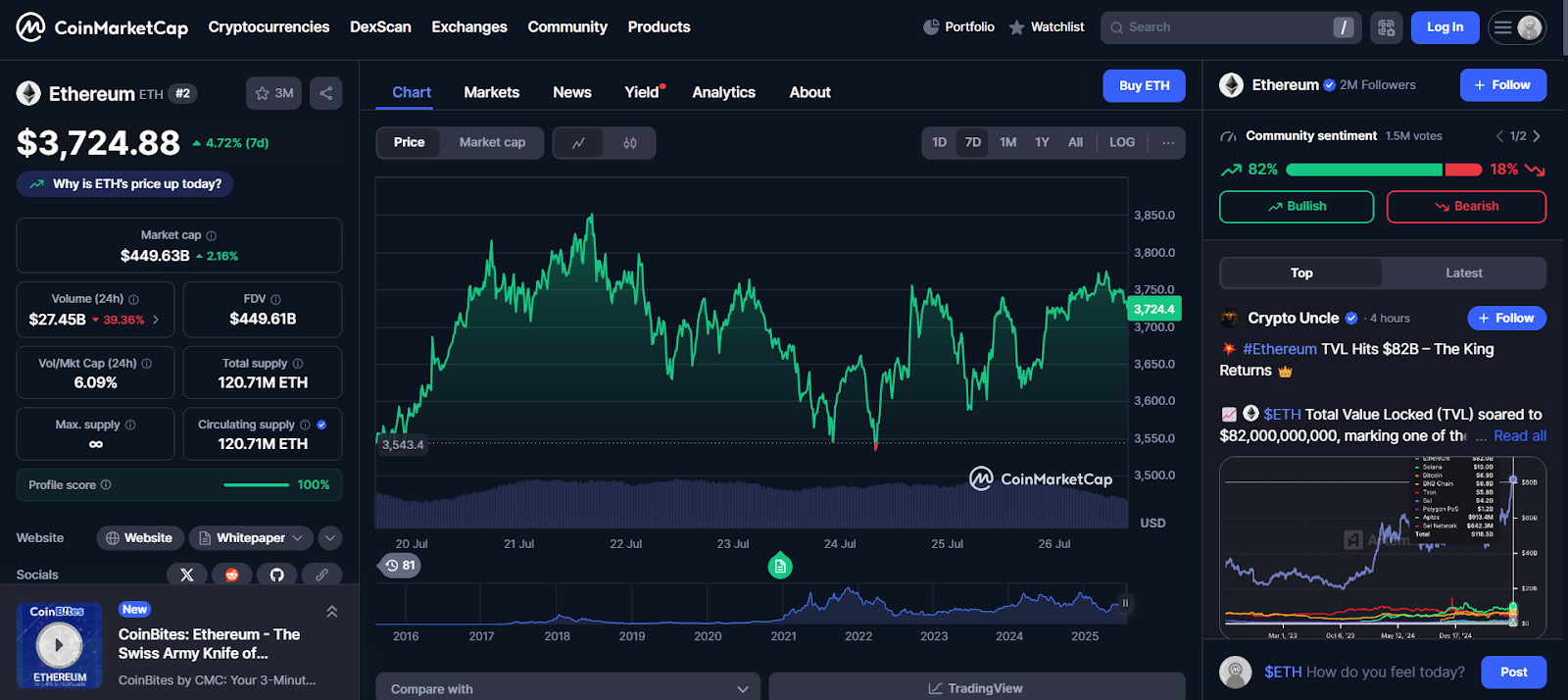The width and height of the screenshot is (1568, 700).
Task: Click the Watchlist star icon in header
Action: tap(1017, 27)
